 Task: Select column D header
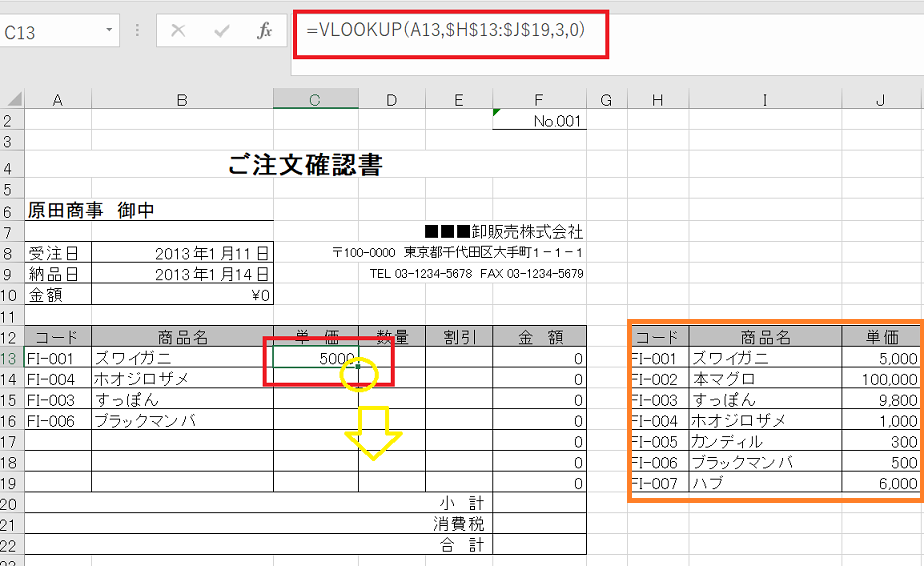point(391,100)
